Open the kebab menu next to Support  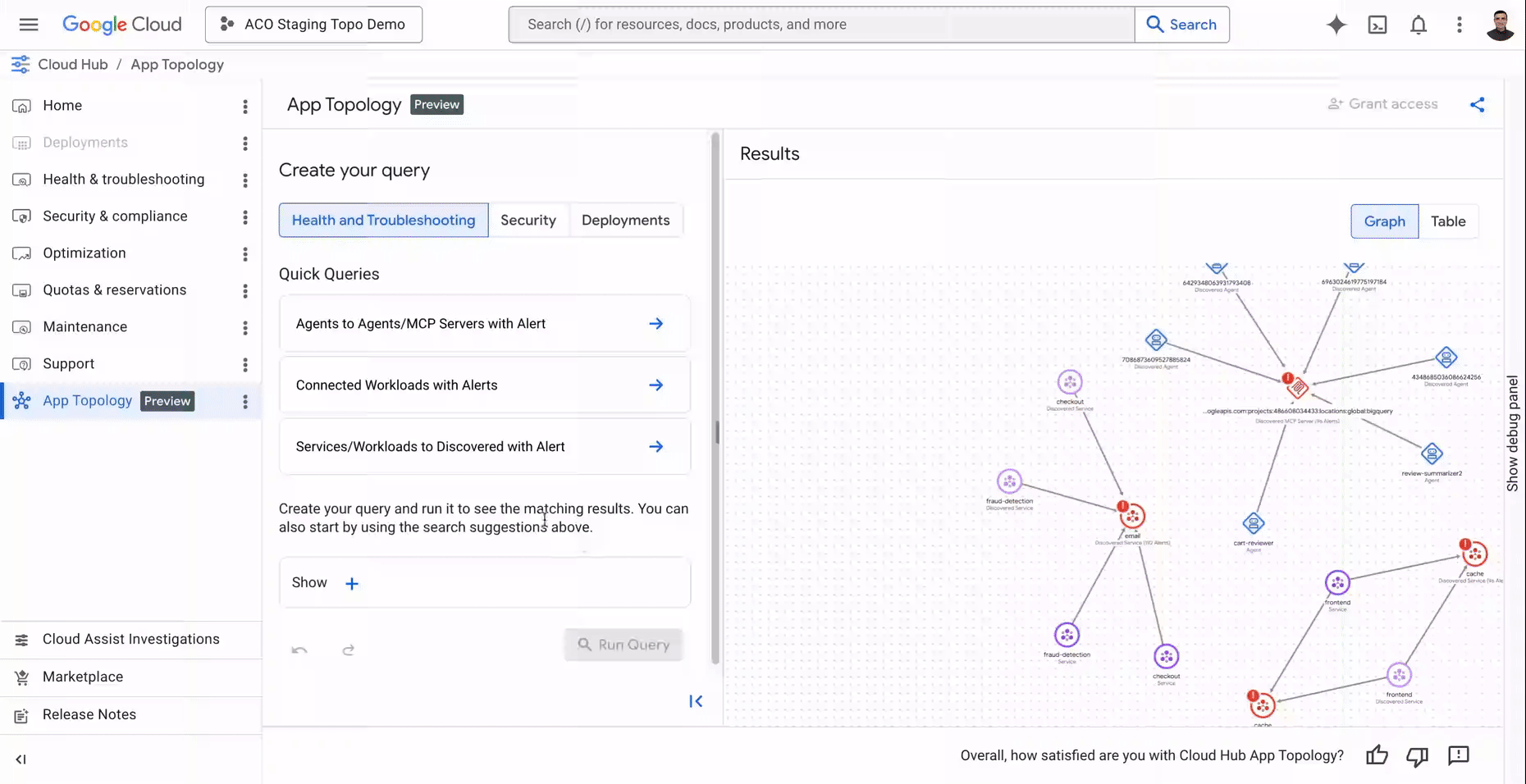244,365
